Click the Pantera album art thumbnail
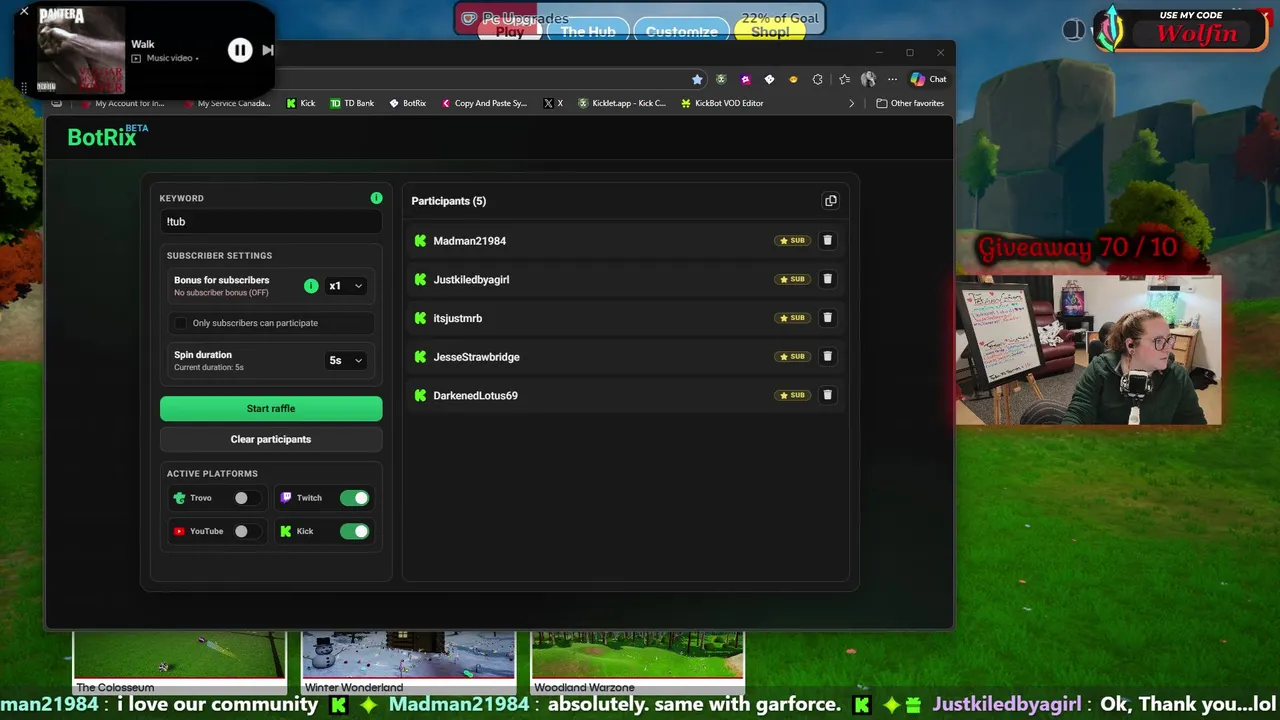This screenshot has height=720, width=1280. [80, 49]
